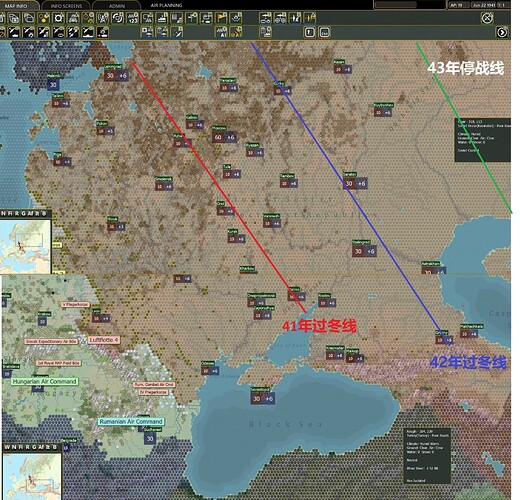Click the yellow aircraft mission icon

310,18
